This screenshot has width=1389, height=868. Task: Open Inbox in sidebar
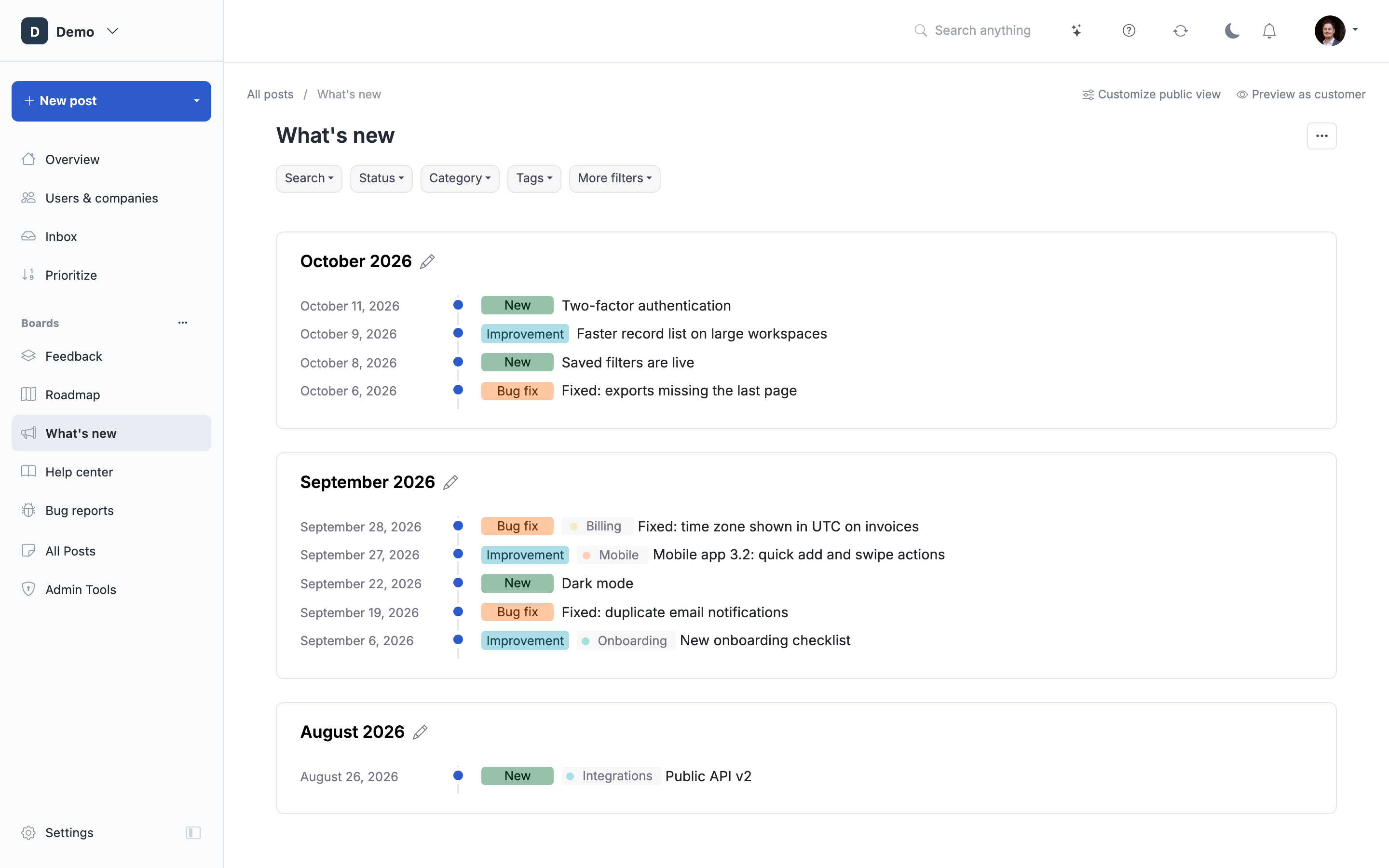tap(111, 236)
